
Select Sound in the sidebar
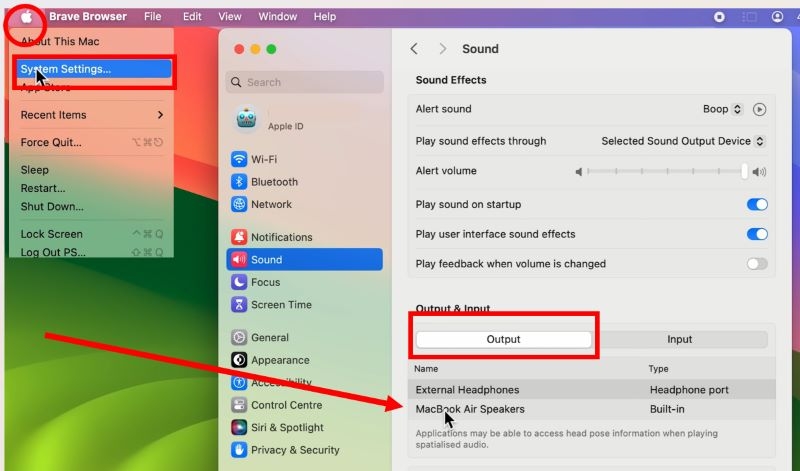[305, 259]
